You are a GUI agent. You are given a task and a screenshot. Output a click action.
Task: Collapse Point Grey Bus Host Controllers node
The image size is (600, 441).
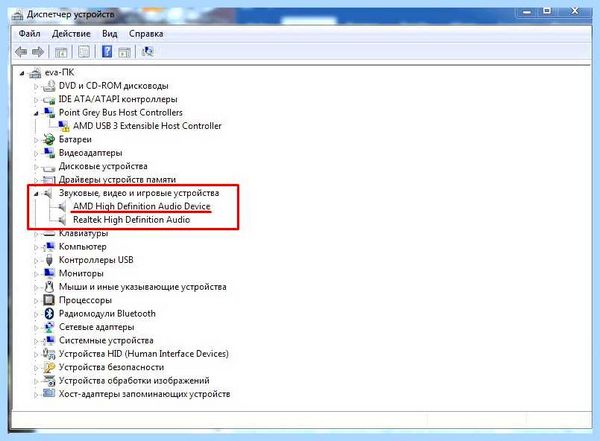coord(36,113)
